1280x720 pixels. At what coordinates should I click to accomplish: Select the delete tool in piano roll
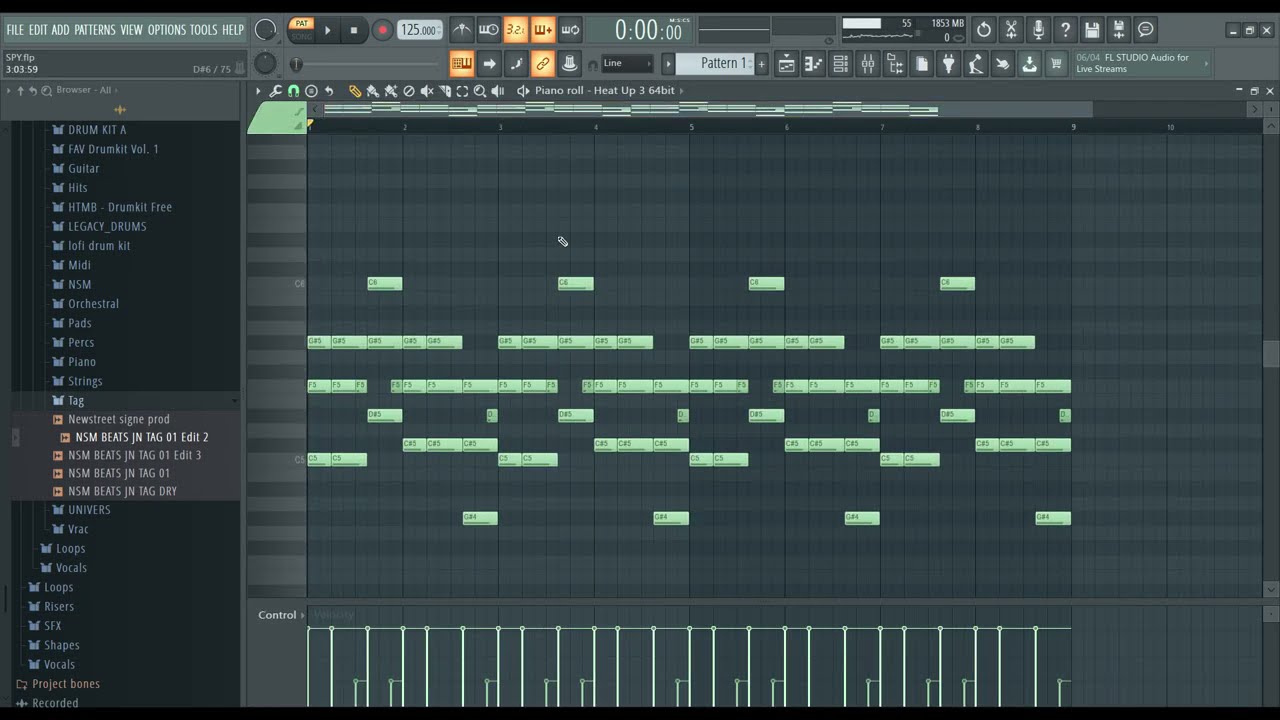[408, 91]
